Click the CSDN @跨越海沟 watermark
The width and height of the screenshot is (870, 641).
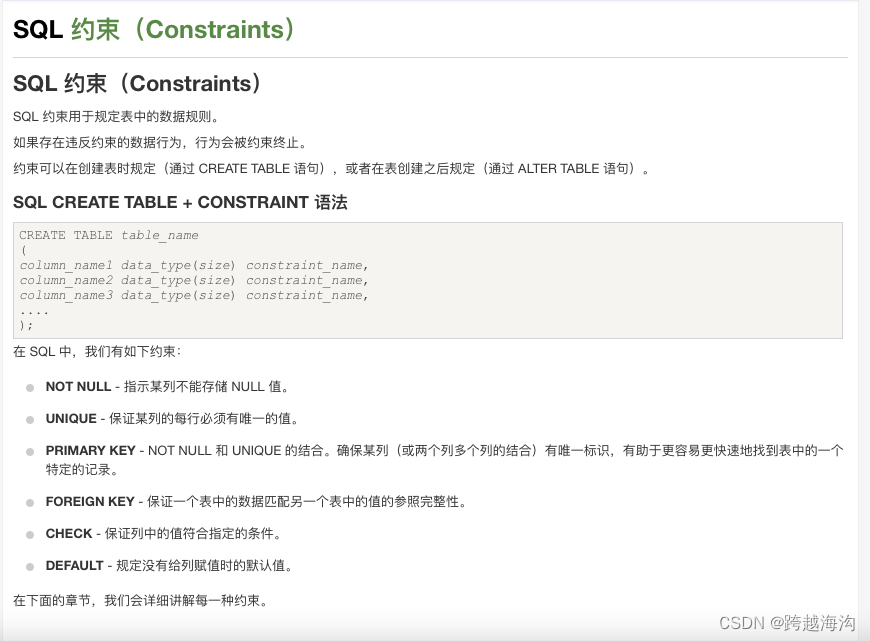click(787, 623)
